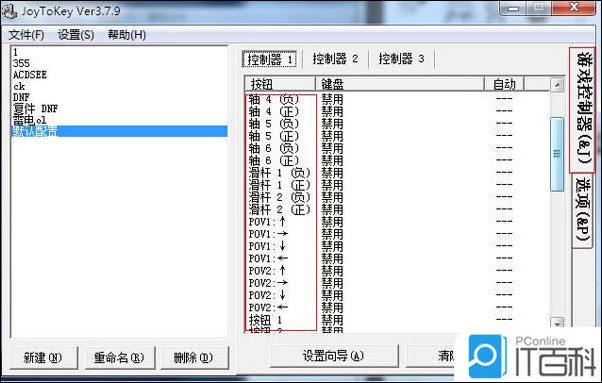Click the scroll-down arrow of button list
Image resolution: width=602 pixels, height=383 pixels.
[x=557, y=322]
